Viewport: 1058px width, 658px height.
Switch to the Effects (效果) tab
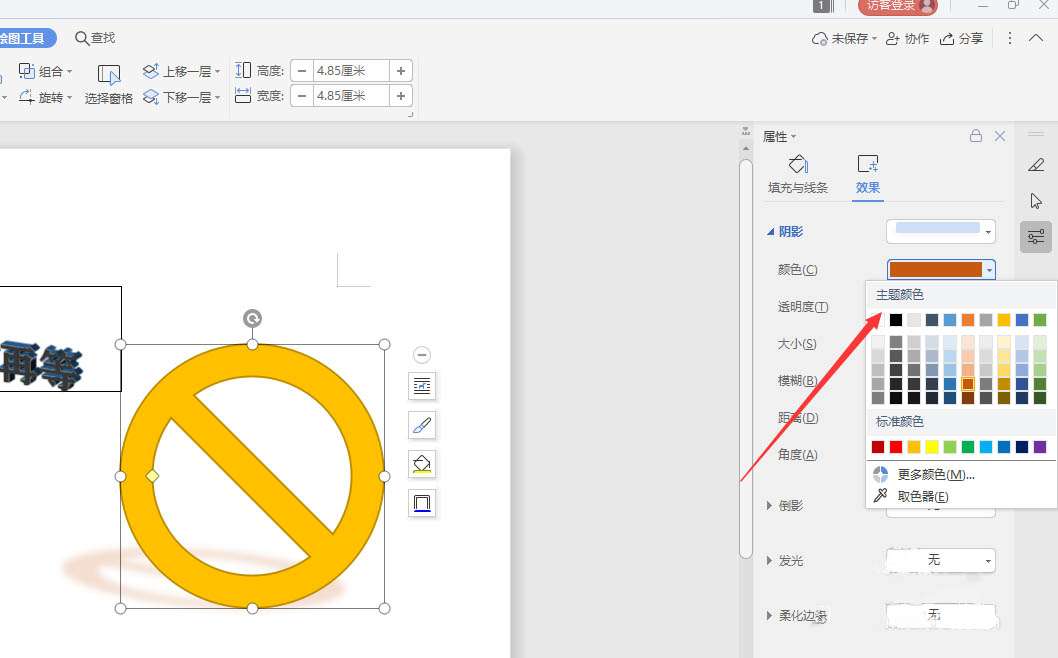point(867,174)
